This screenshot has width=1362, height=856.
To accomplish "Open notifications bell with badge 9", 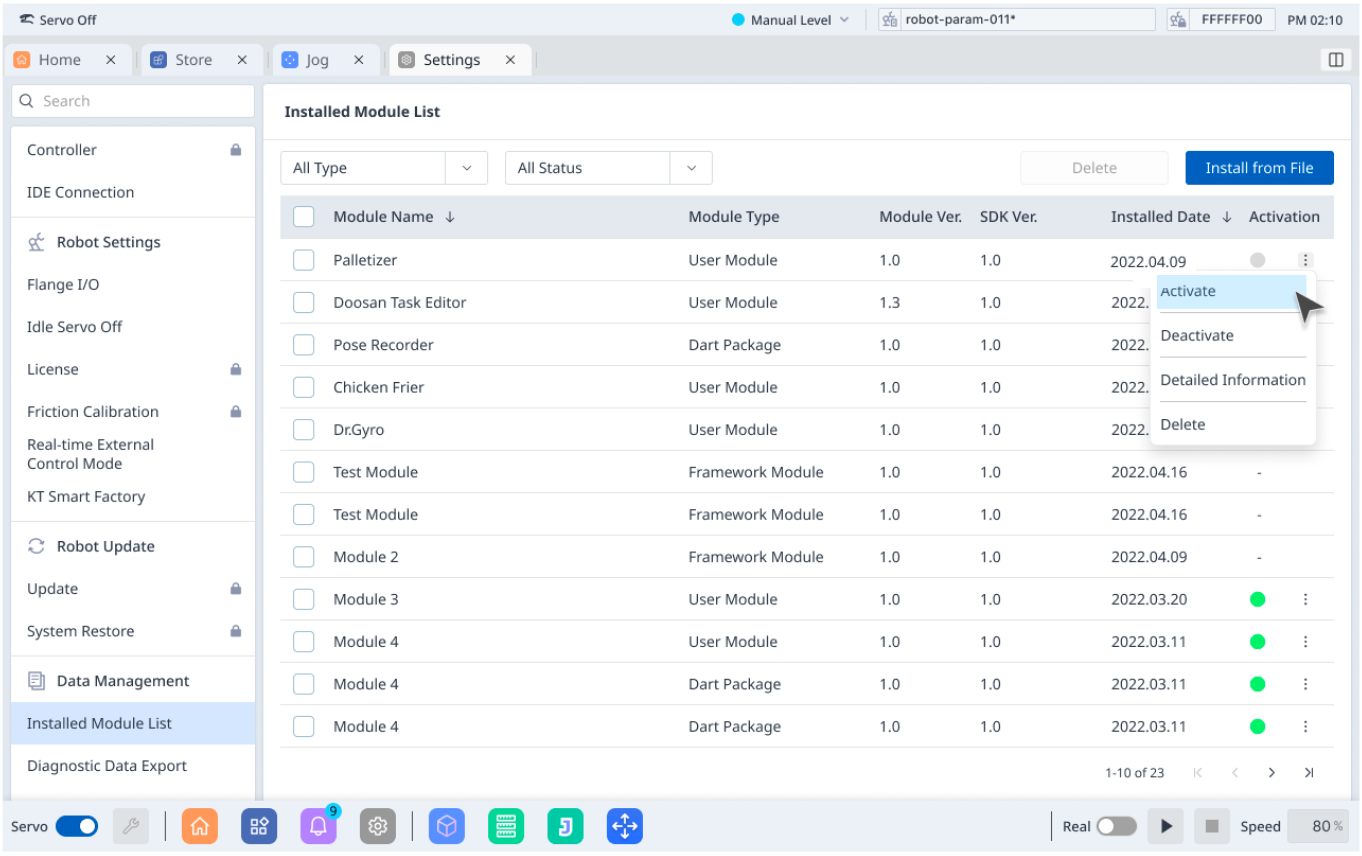I will coord(318,826).
